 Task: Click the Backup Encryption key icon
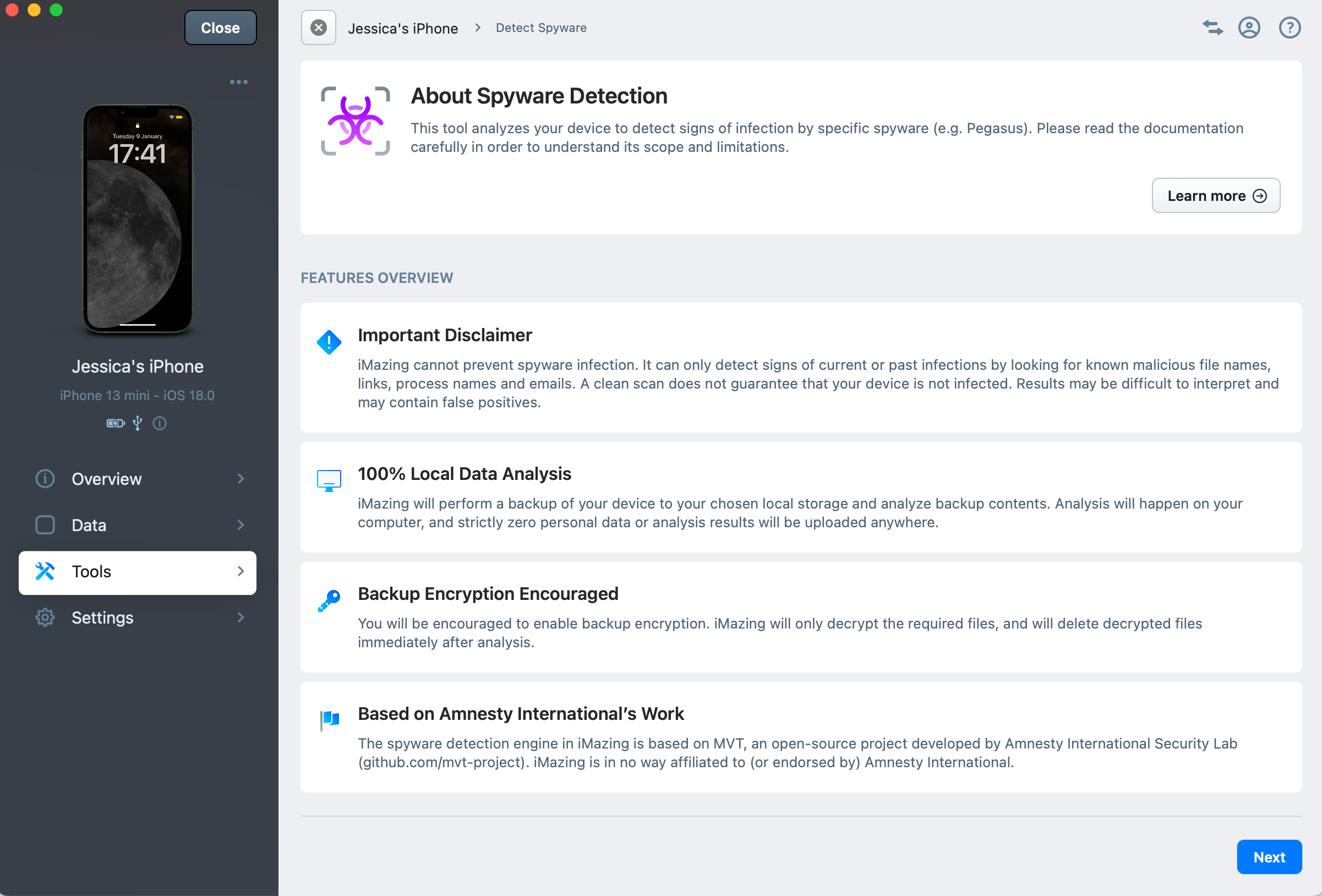329,601
